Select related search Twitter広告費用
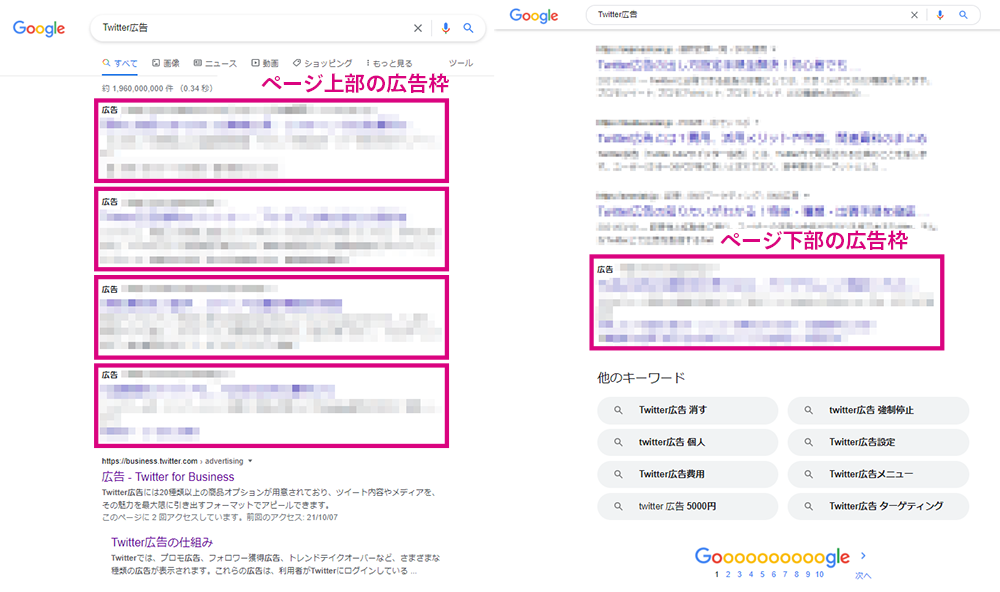 (x=688, y=474)
